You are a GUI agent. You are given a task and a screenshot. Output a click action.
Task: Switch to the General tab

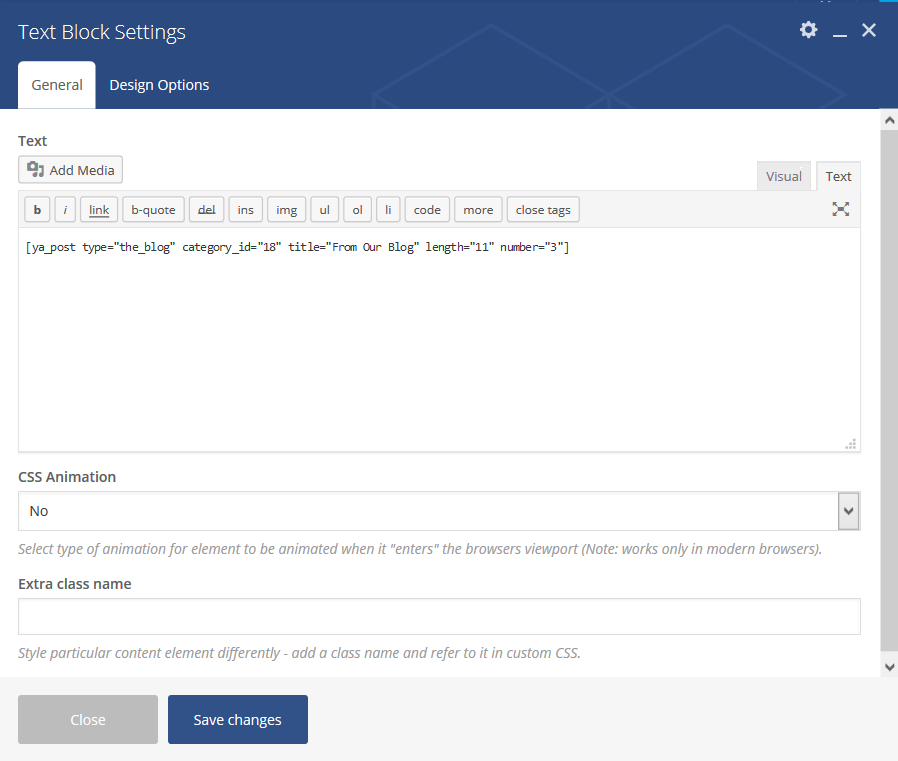(57, 85)
